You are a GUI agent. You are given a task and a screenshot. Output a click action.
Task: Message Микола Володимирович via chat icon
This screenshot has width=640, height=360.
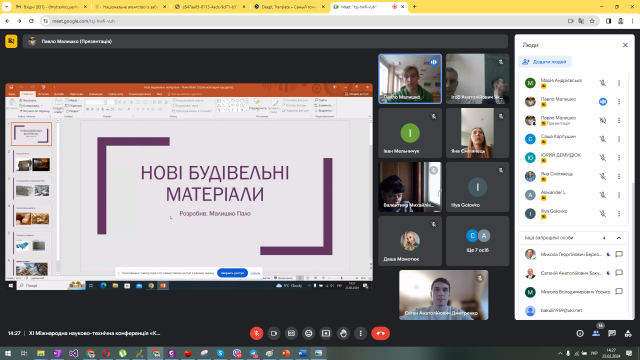[x=619, y=291]
